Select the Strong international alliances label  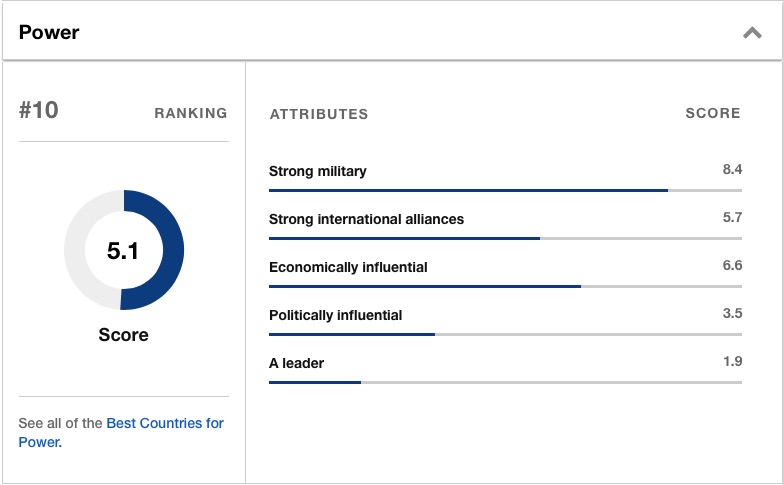[x=366, y=219]
